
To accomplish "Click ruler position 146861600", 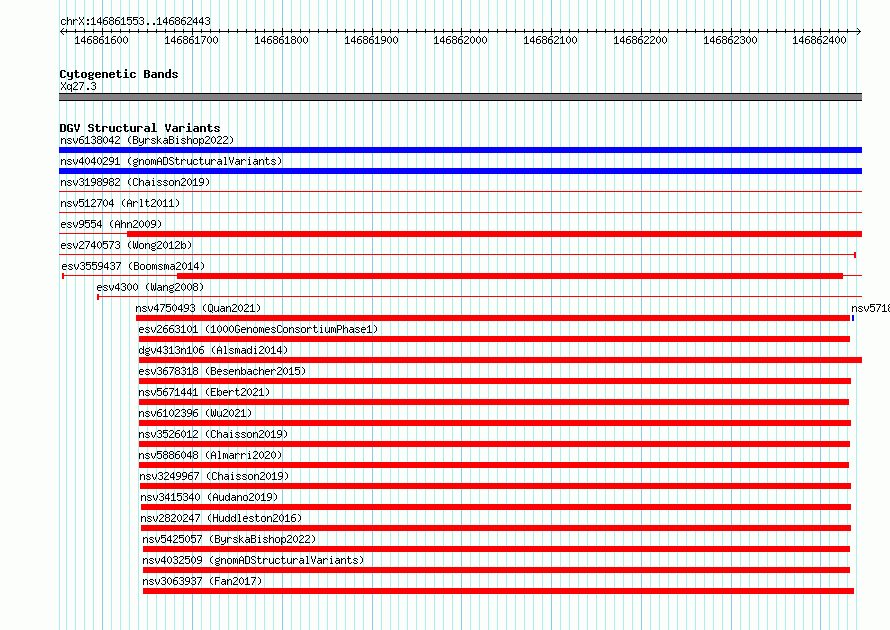I will (102, 40).
